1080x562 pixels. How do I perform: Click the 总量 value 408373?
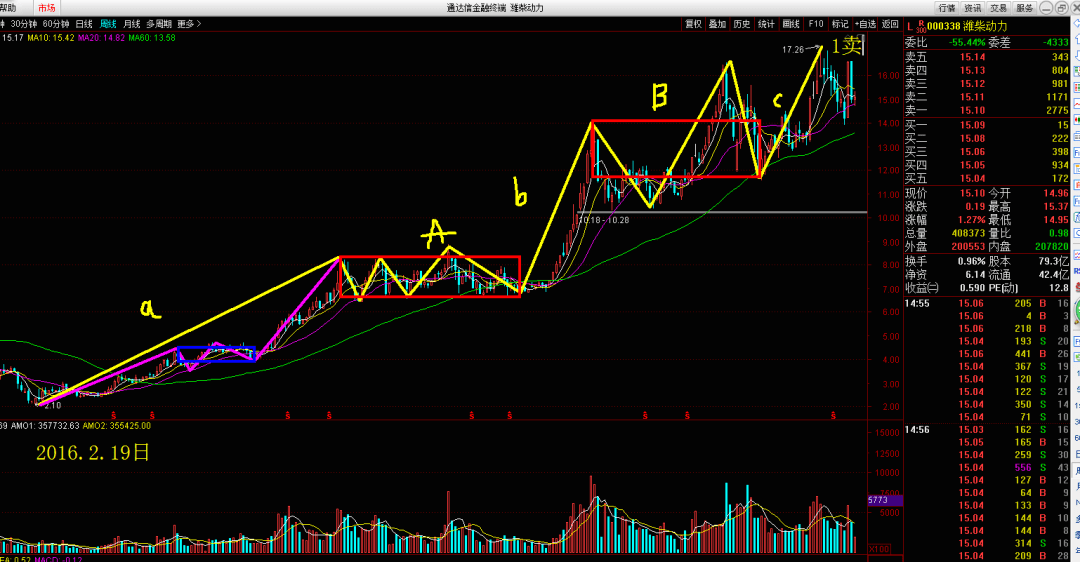coord(968,233)
